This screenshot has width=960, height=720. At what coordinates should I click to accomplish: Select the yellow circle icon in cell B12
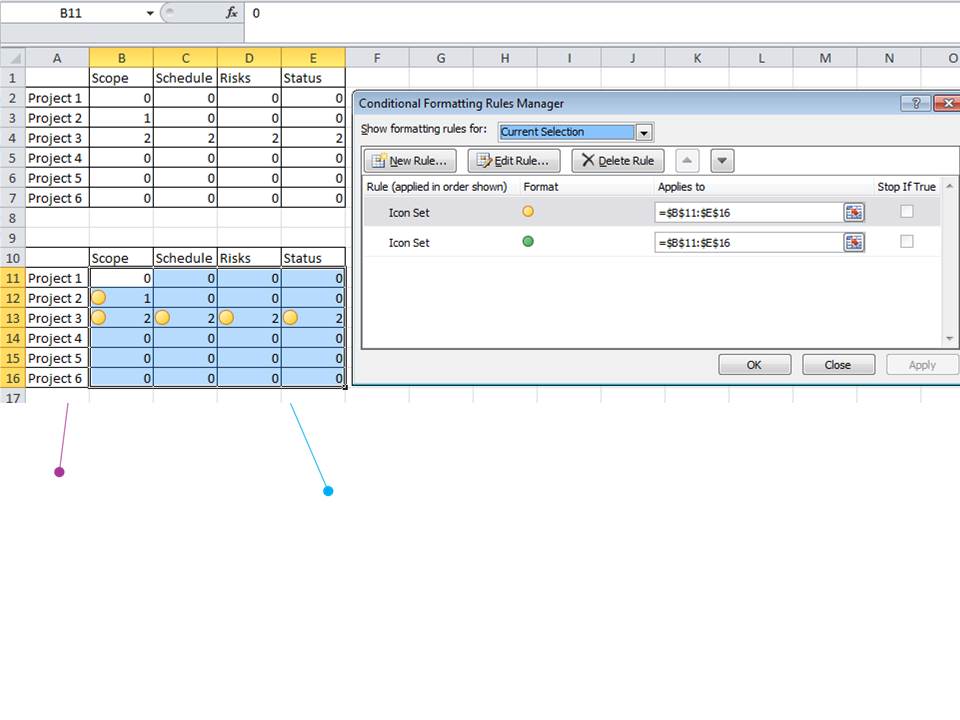click(98, 298)
